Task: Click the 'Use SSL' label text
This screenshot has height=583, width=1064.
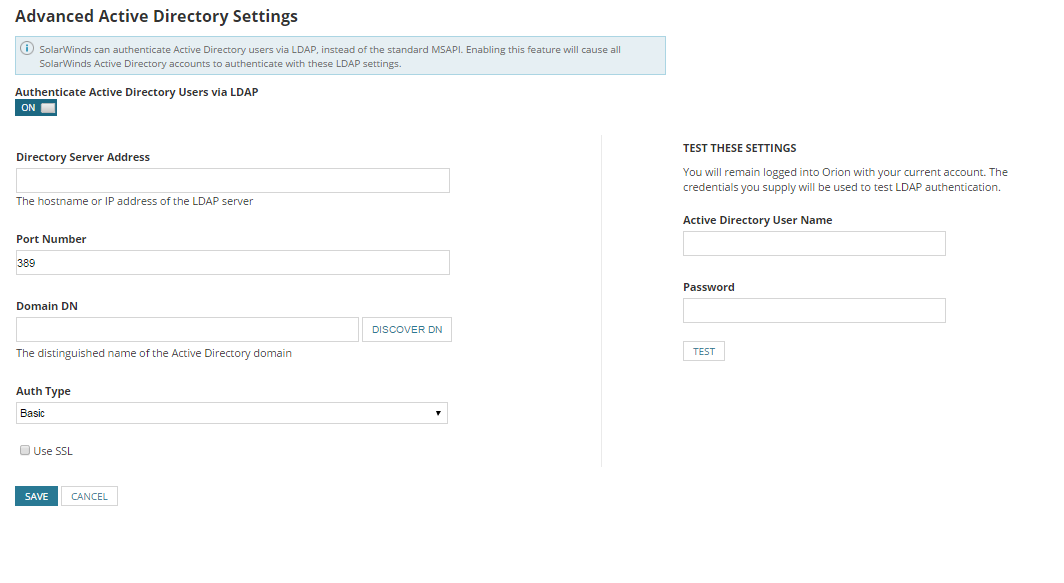Action: point(53,451)
